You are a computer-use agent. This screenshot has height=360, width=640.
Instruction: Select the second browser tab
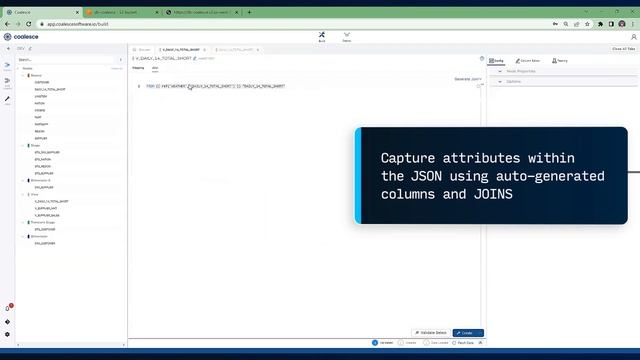point(122,12)
